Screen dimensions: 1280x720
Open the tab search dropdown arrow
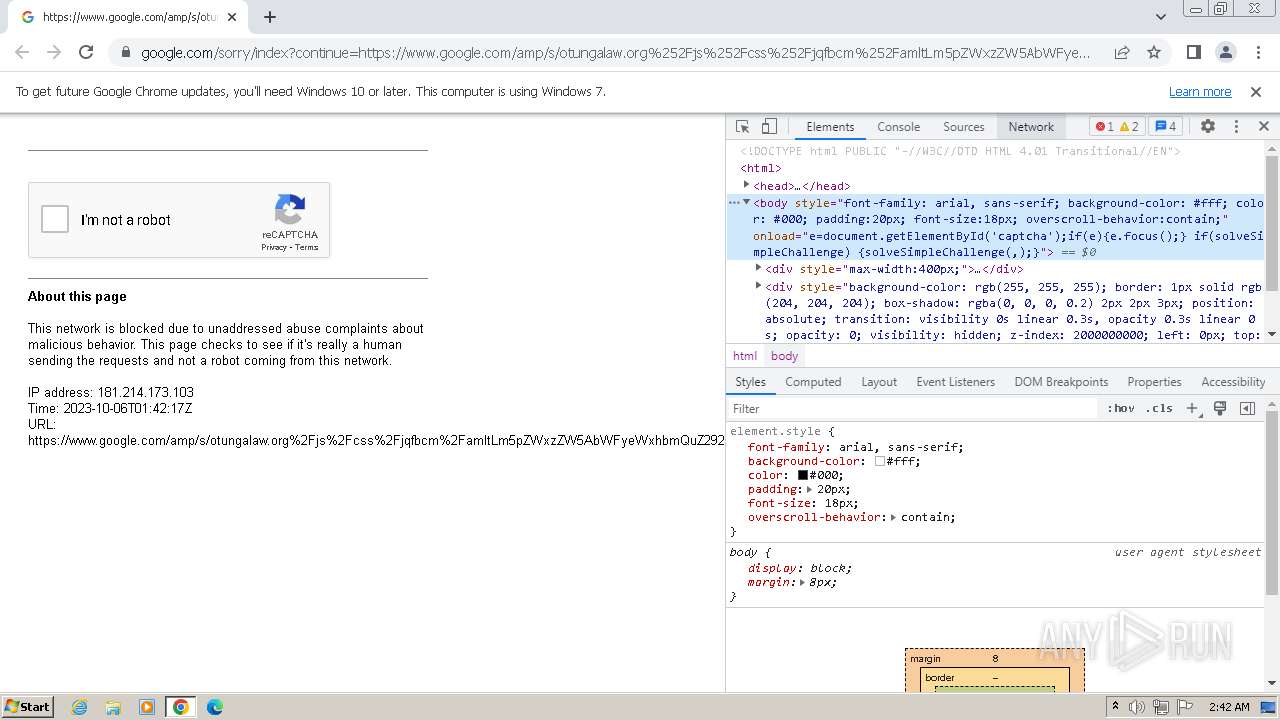coord(1161,17)
